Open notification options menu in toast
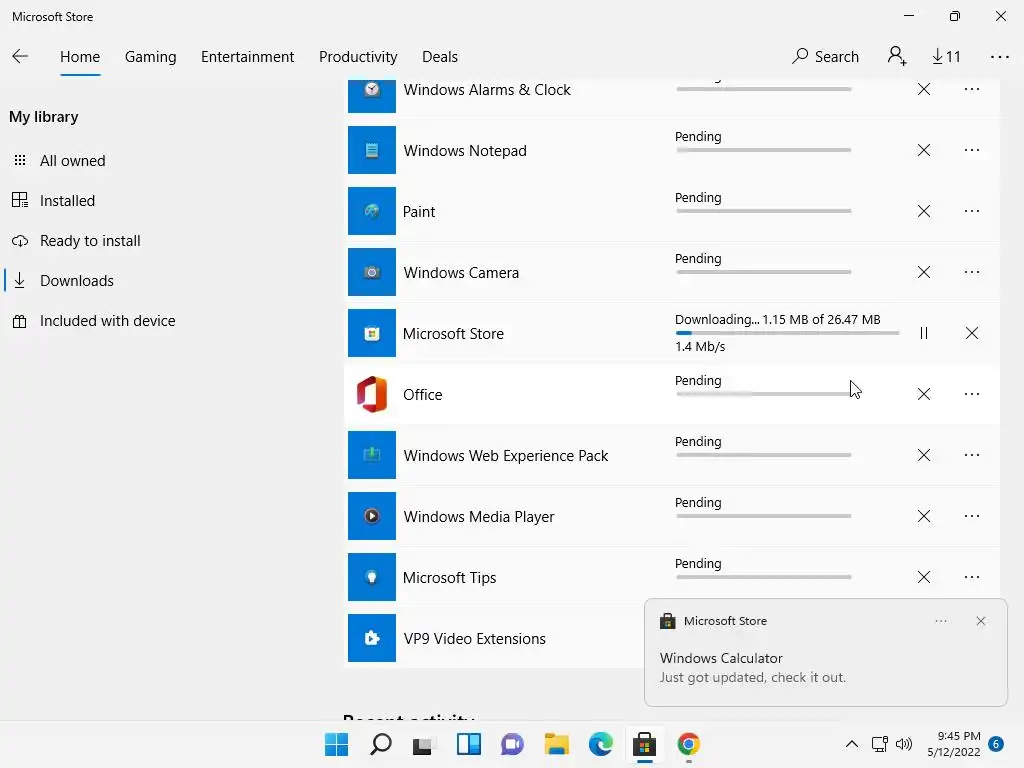Image resolution: width=1024 pixels, height=768 pixels. [940, 621]
